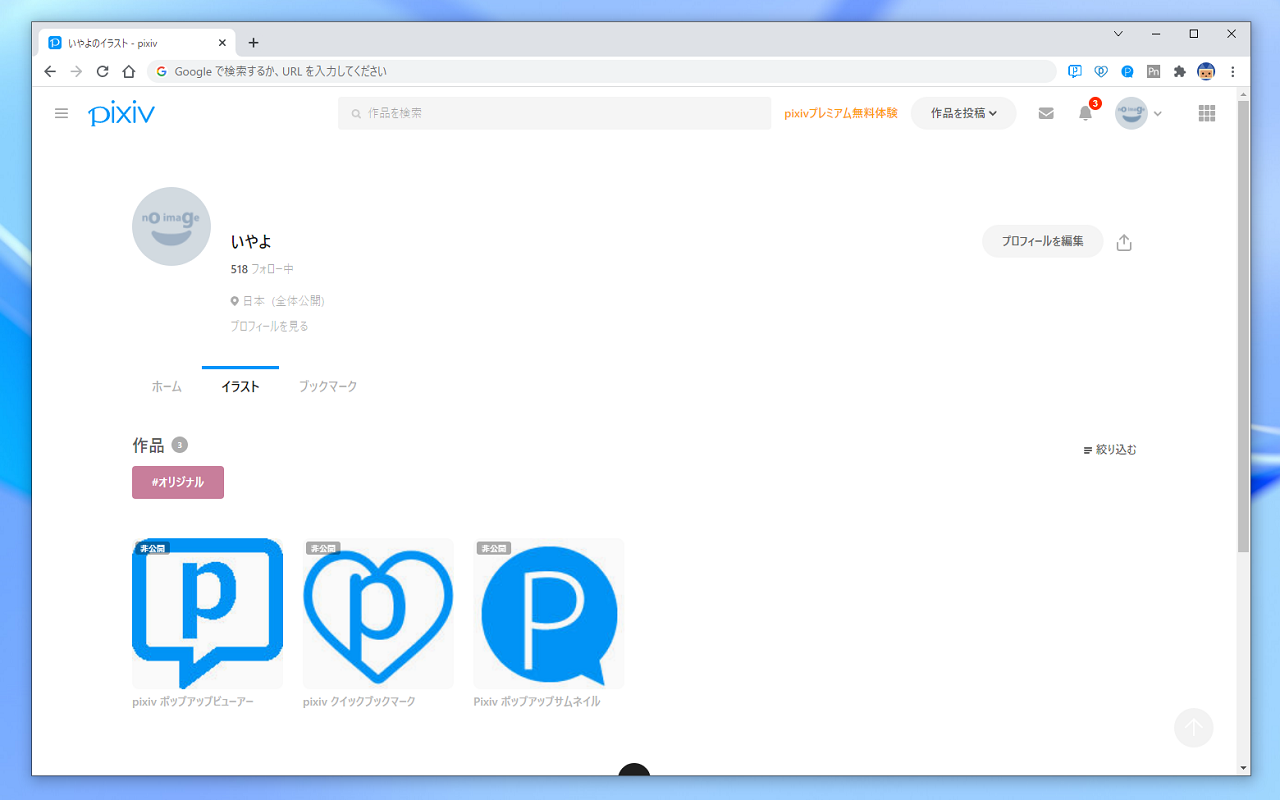This screenshot has height=800, width=1280.
Task: Click the 日本（全体公開）location text
Action: 284,301
